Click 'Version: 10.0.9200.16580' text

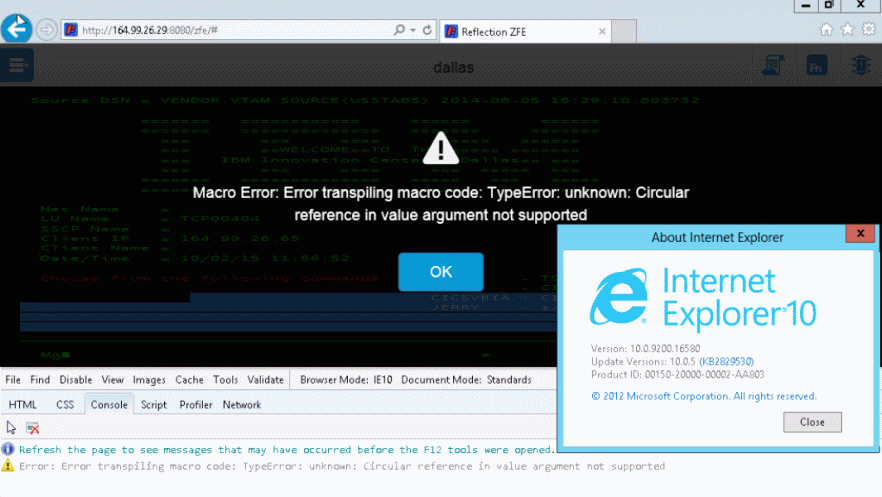pyautogui.click(x=645, y=349)
